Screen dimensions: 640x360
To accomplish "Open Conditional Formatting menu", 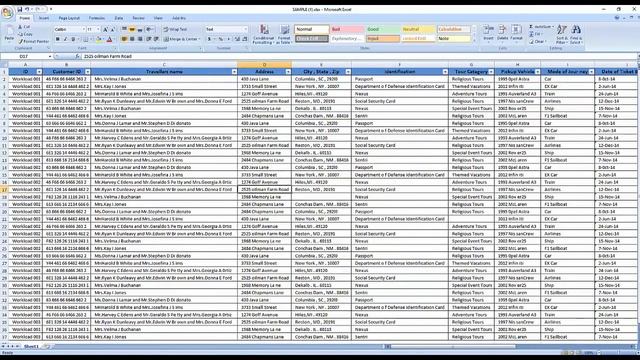I will [263, 34].
